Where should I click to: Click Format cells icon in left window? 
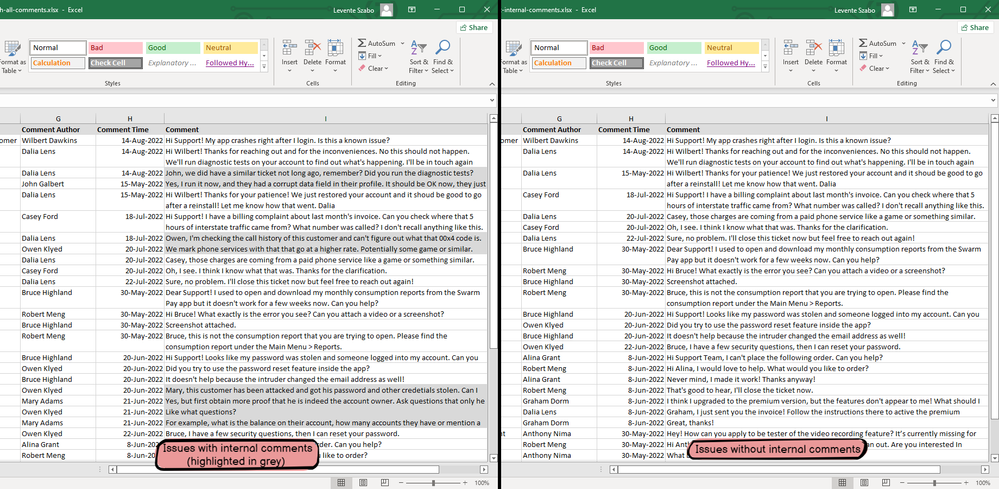point(335,49)
